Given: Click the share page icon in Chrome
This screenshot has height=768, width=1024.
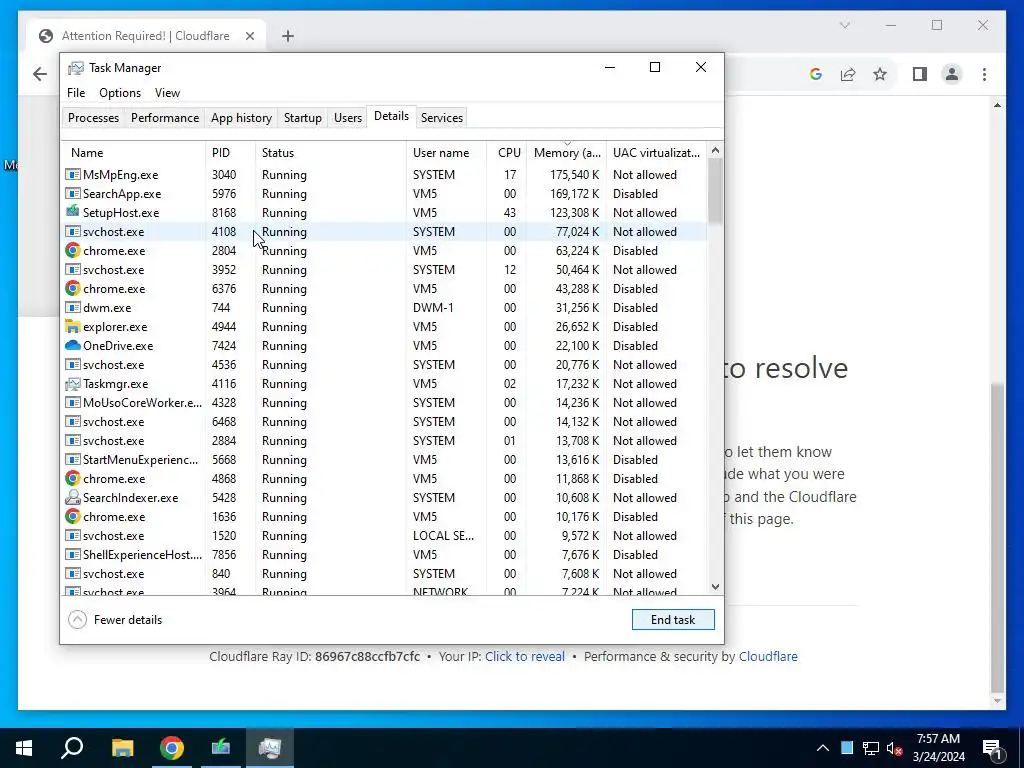Looking at the screenshot, I should pos(848,74).
